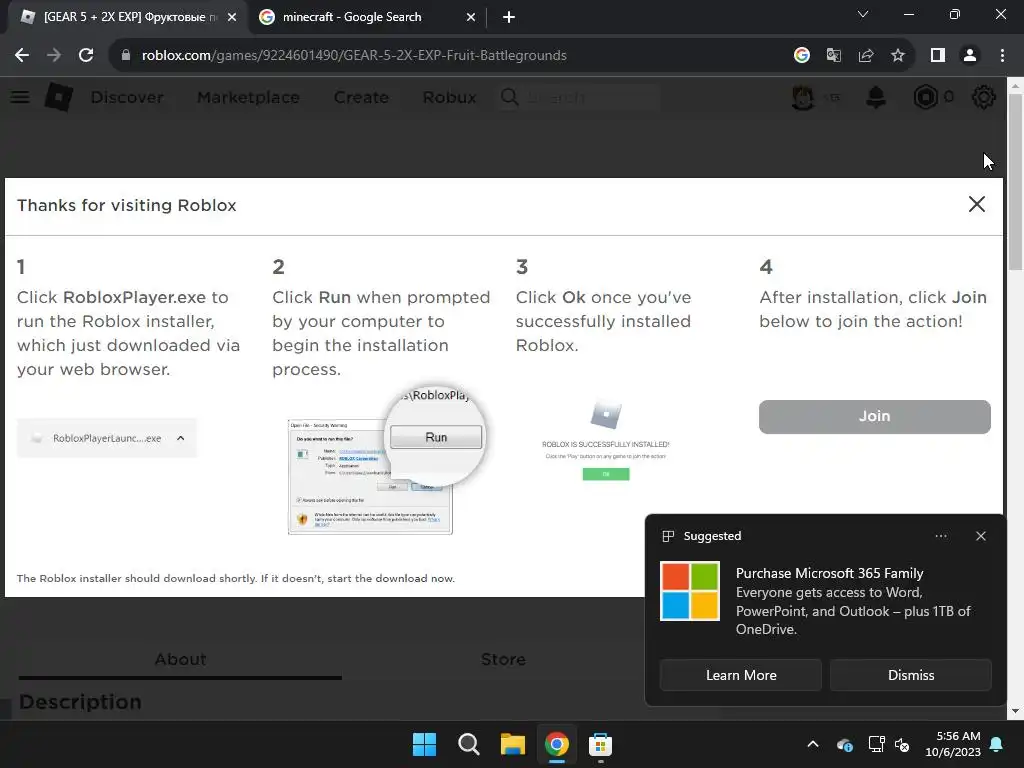Image resolution: width=1024 pixels, height=768 pixels.
Task: Close the GEAR 5 Roblox tab
Action: click(x=232, y=17)
